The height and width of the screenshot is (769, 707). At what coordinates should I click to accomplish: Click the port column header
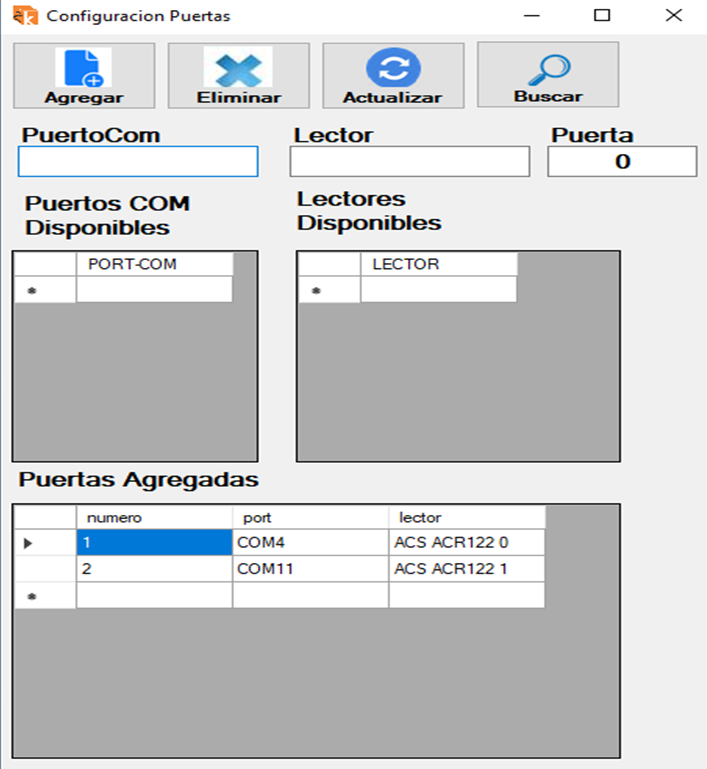coord(310,517)
